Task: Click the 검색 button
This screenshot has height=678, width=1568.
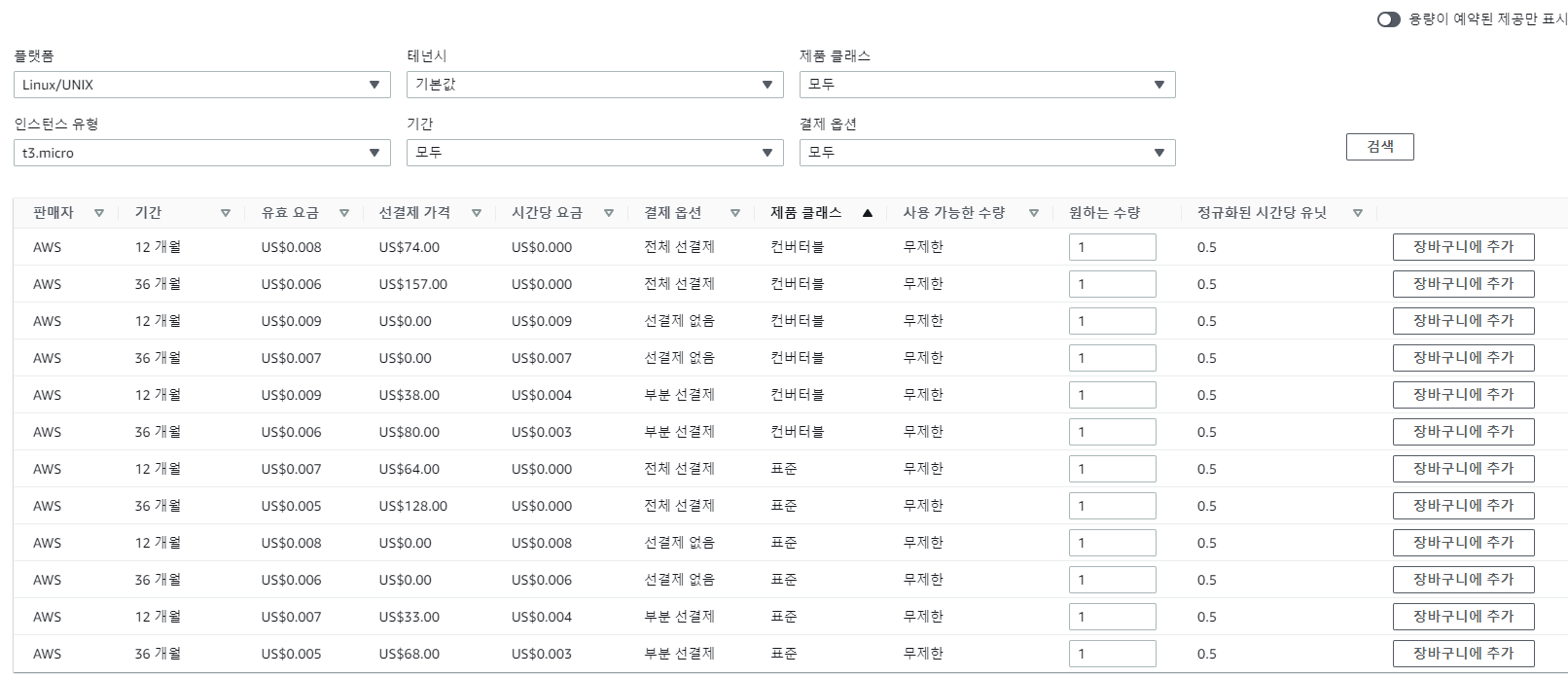Action: coord(1380,147)
